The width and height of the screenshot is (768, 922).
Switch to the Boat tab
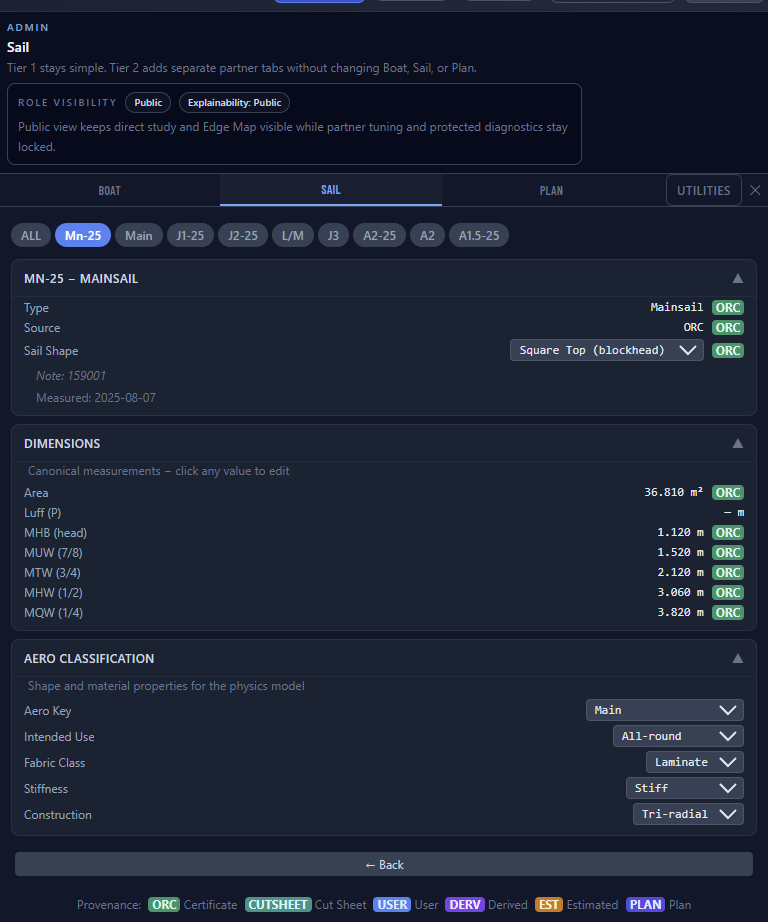pos(110,190)
